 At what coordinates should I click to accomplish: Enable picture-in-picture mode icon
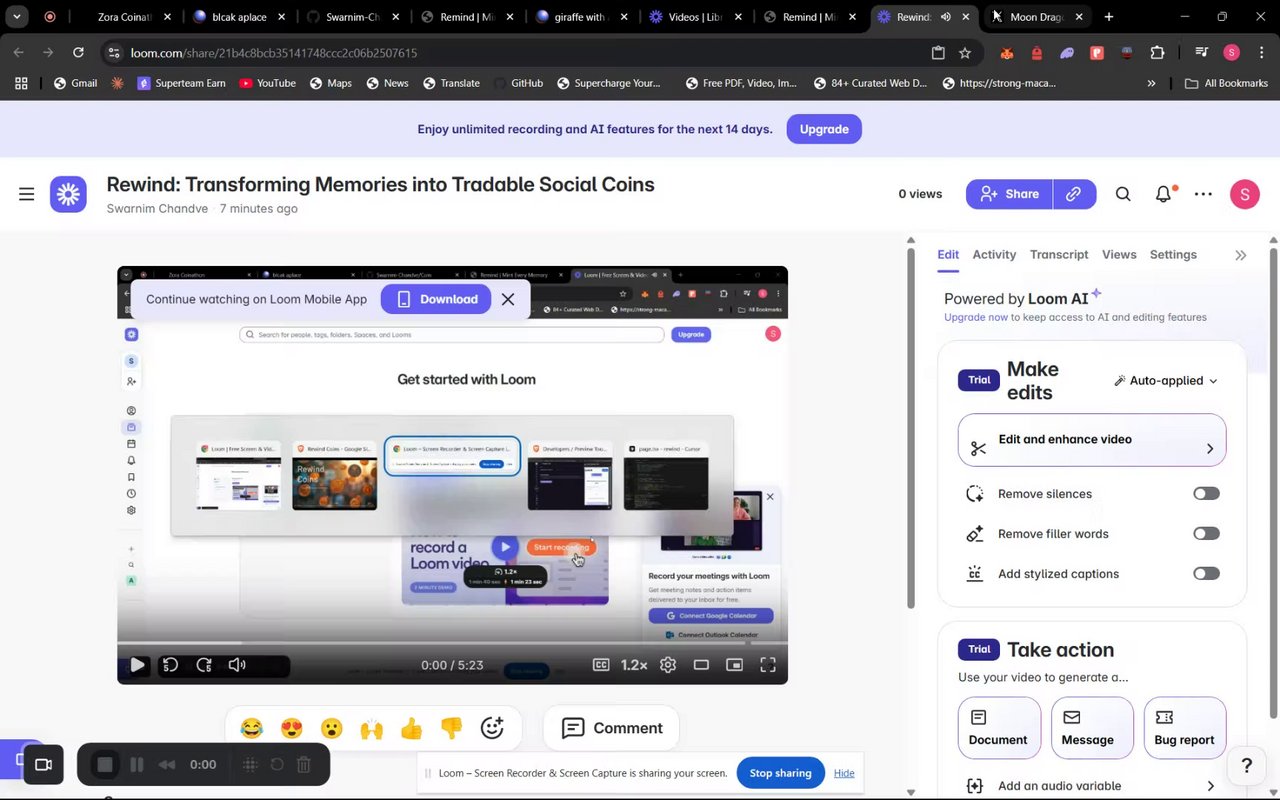[735, 665]
